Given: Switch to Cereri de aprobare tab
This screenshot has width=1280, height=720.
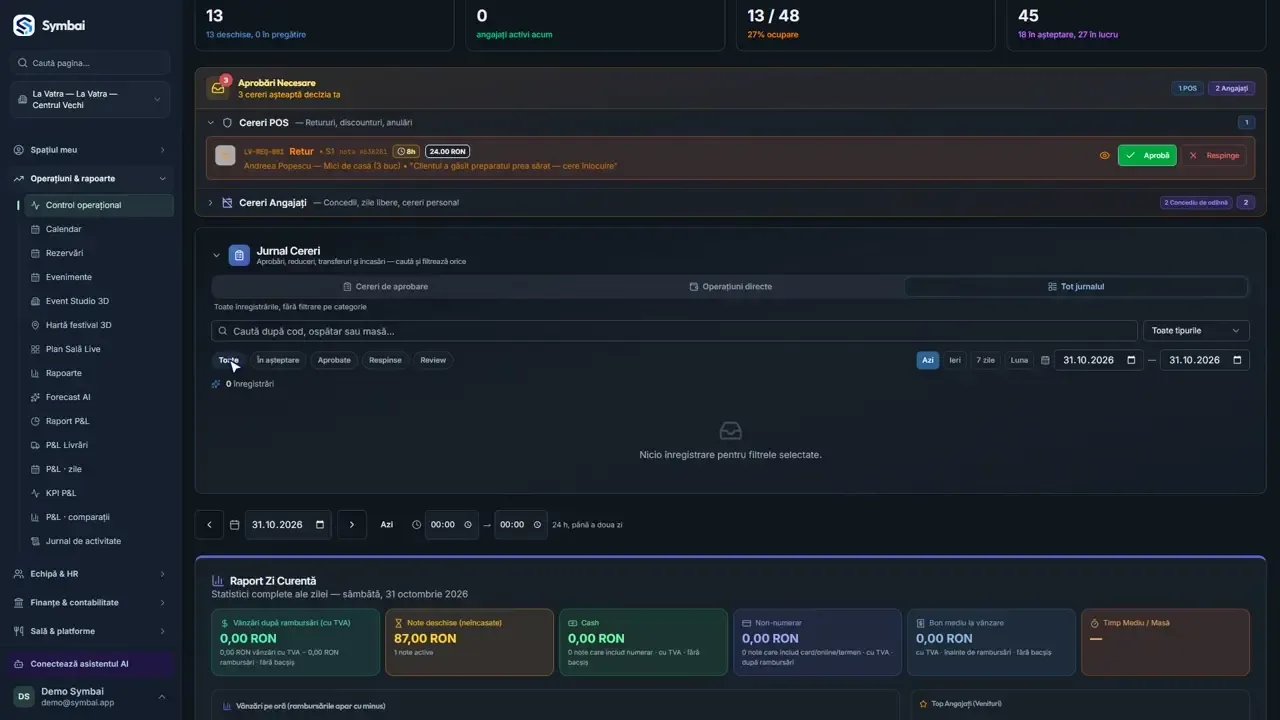Looking at the screenshot, I should (x=385, y=287).
